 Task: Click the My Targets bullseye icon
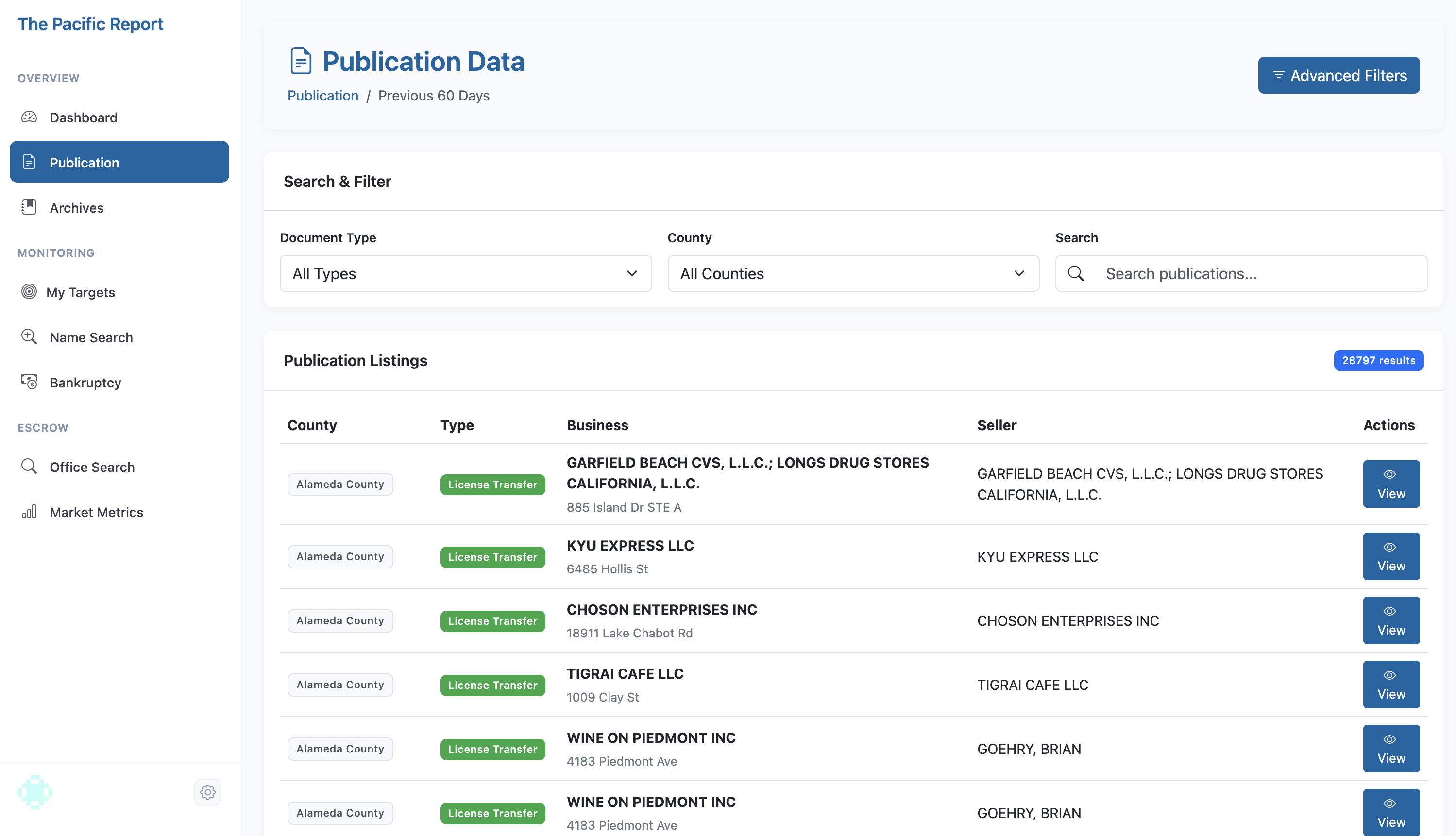point(29,292)
